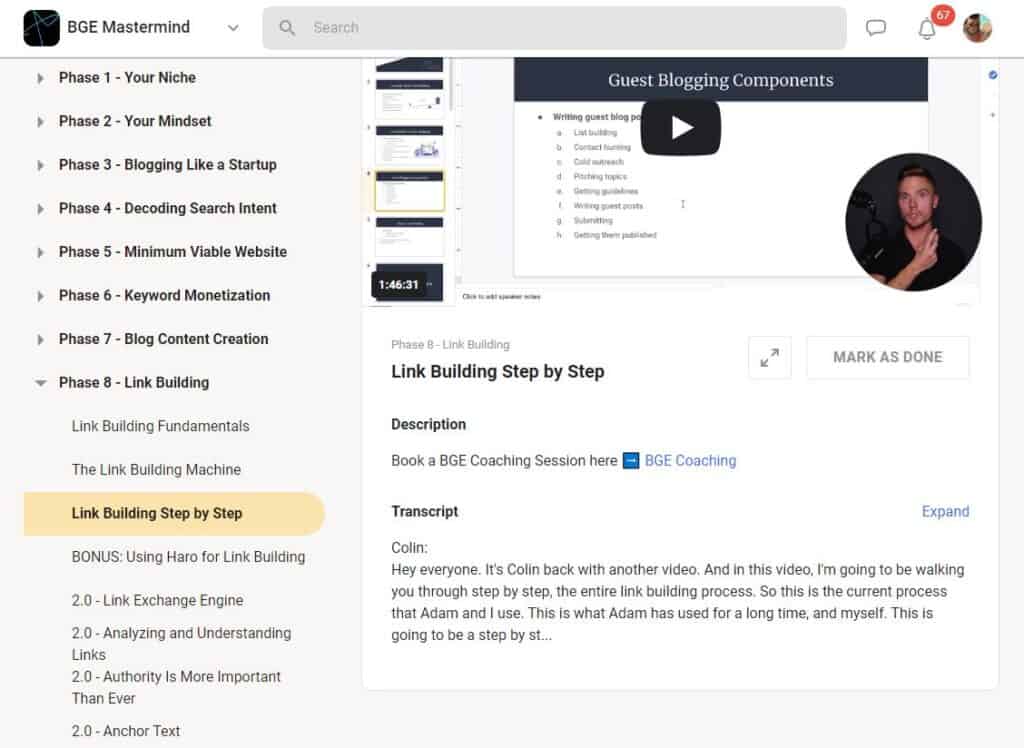Open BONUS: Using Haro for Link Building
This screenshot has height=748, width=1024.
188,557
